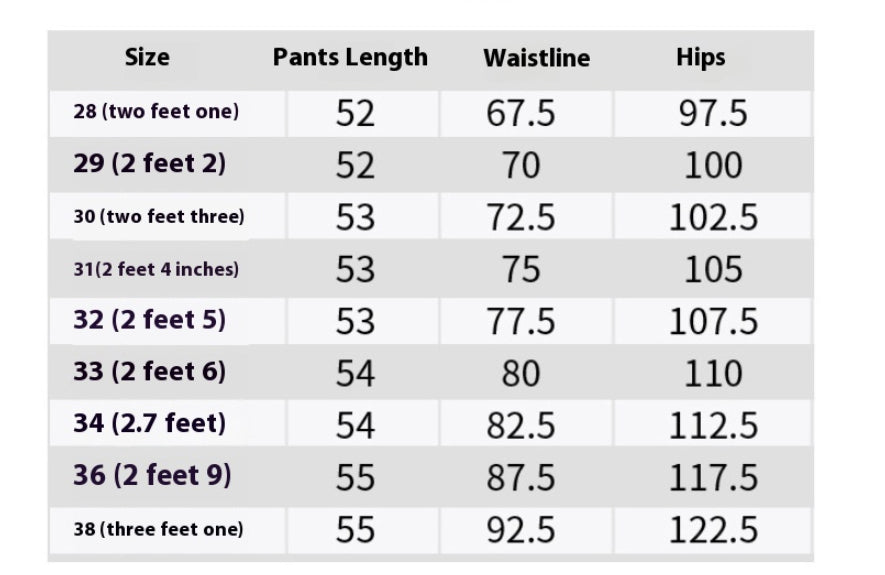Click the size 28 (two feet one) cell
Image resolution: width=885 pixels, height=575 pixels.
(156, 112)
